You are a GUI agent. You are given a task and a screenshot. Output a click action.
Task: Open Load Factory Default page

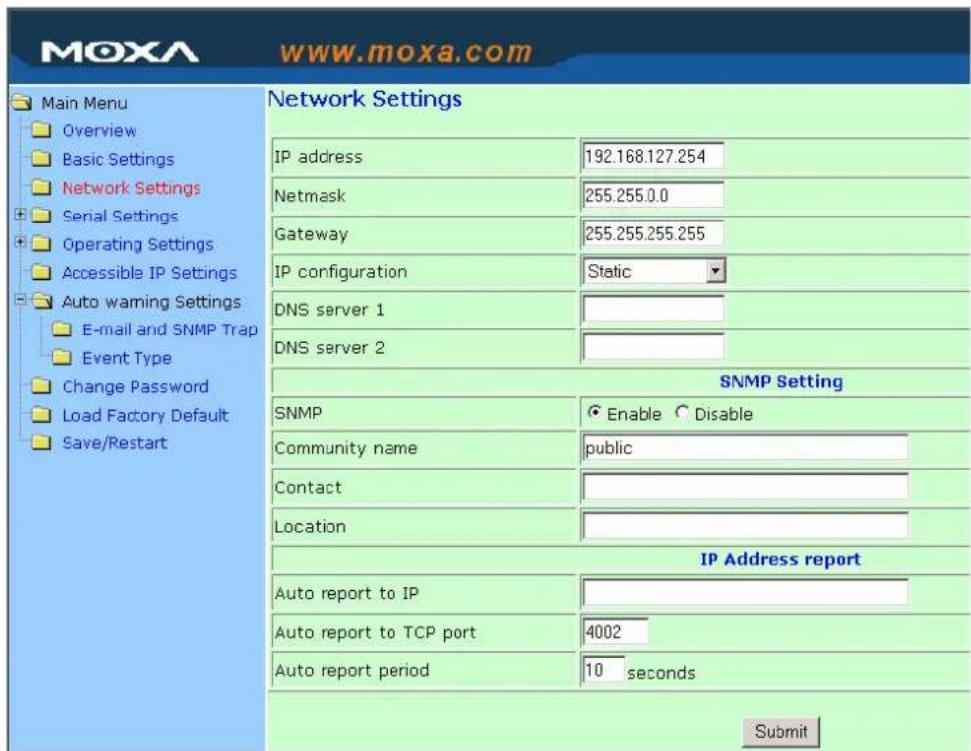(146, 415)
